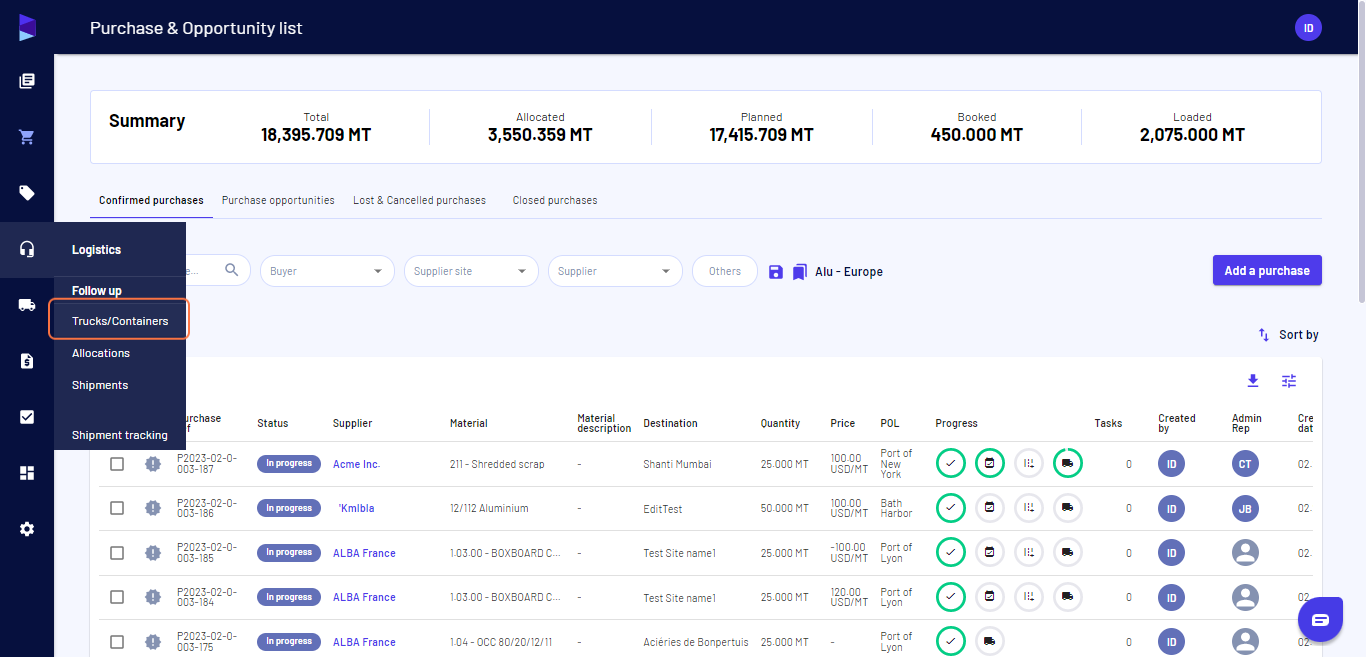Select checkbox for purchase P2023-02-0-003-187
This screenshot has width=1366, height=657.
coord(117,464)
